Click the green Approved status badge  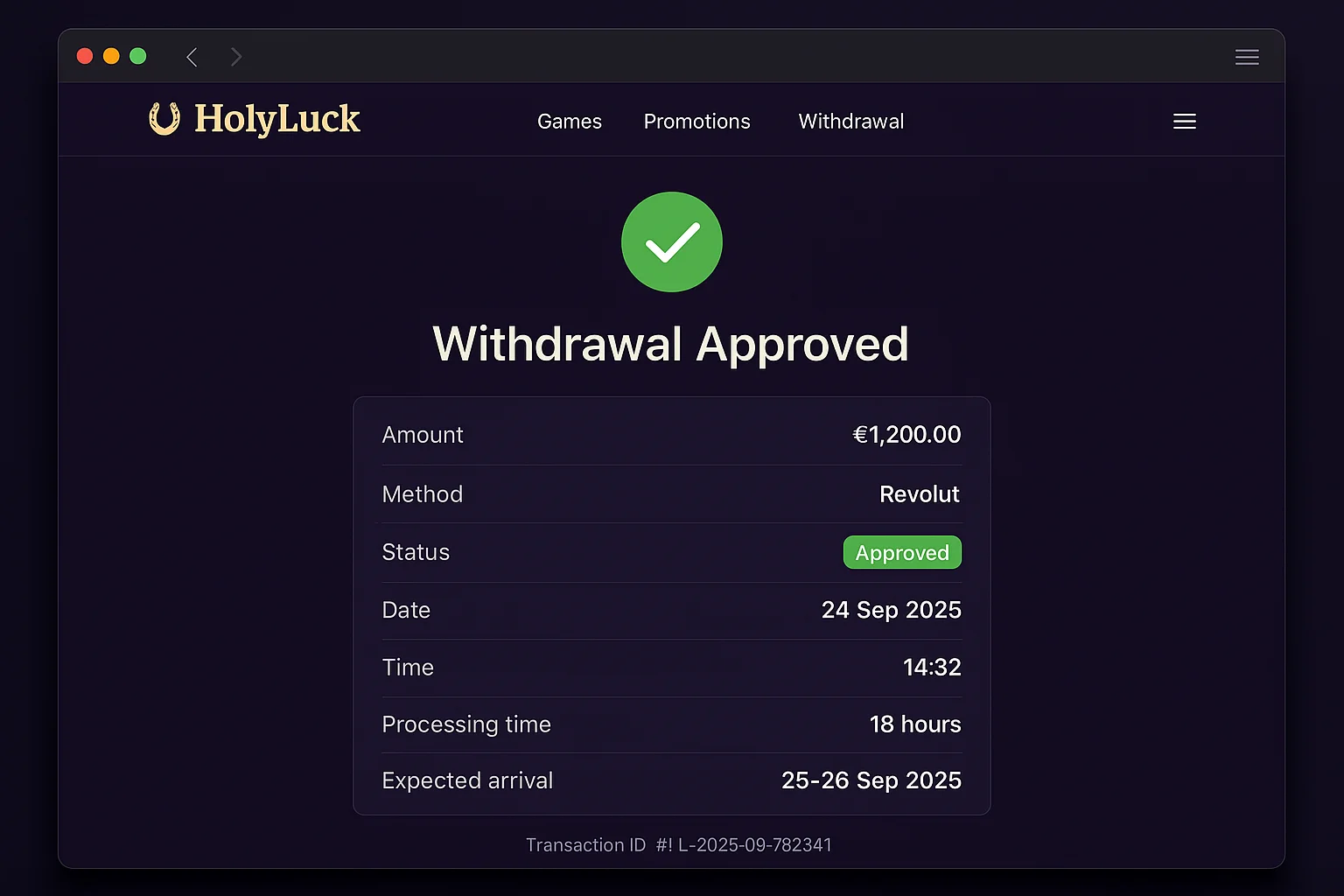tap(901, 553)
